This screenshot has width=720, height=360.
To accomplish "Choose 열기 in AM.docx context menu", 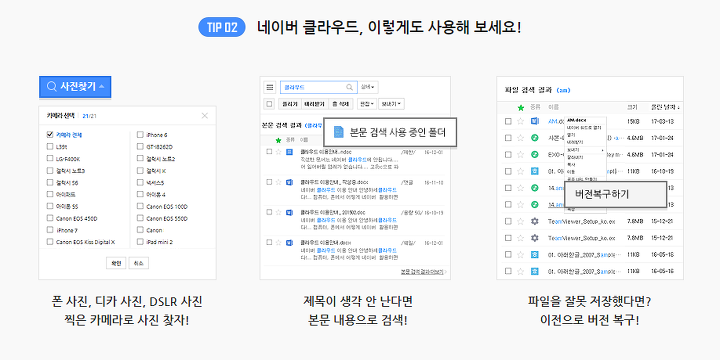I will [x=571, y=135].
